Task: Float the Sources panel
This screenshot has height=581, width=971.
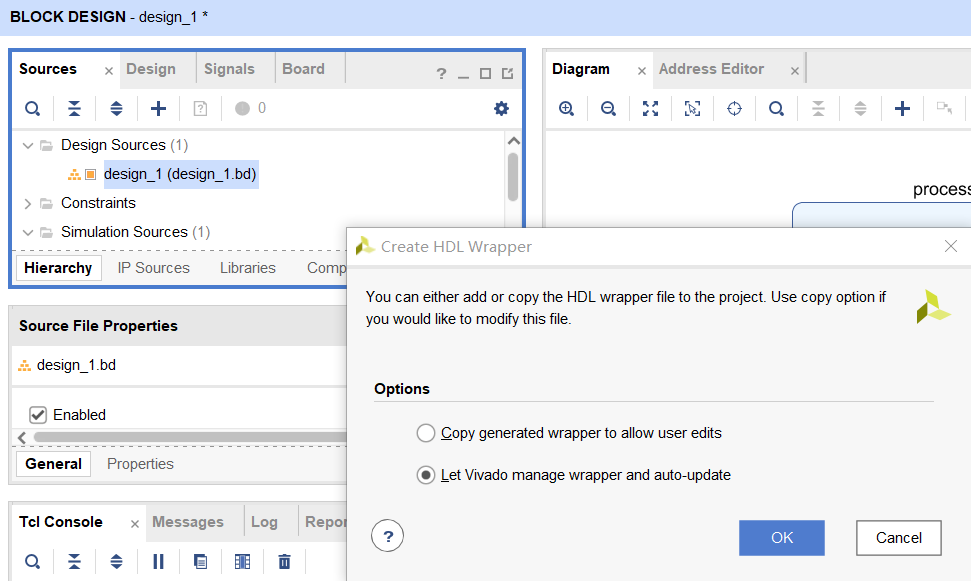Action: (x=508, y=74)
